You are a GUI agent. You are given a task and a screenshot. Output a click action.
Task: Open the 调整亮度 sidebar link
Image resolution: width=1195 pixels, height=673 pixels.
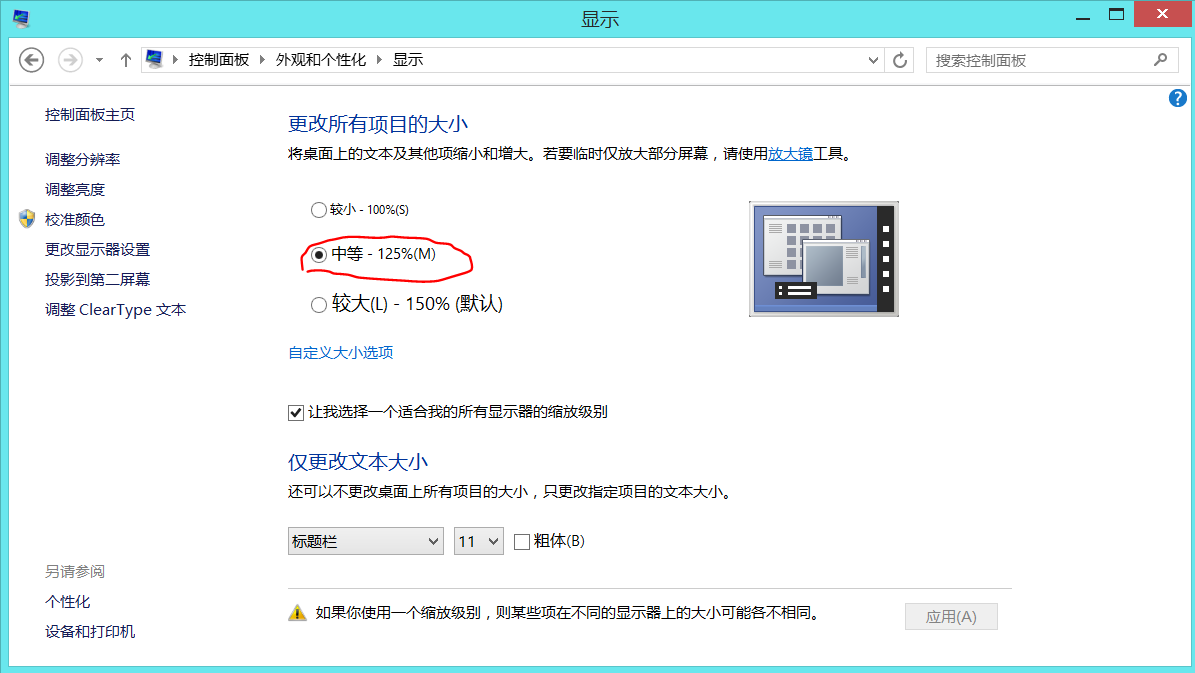(x=75, y=189)
